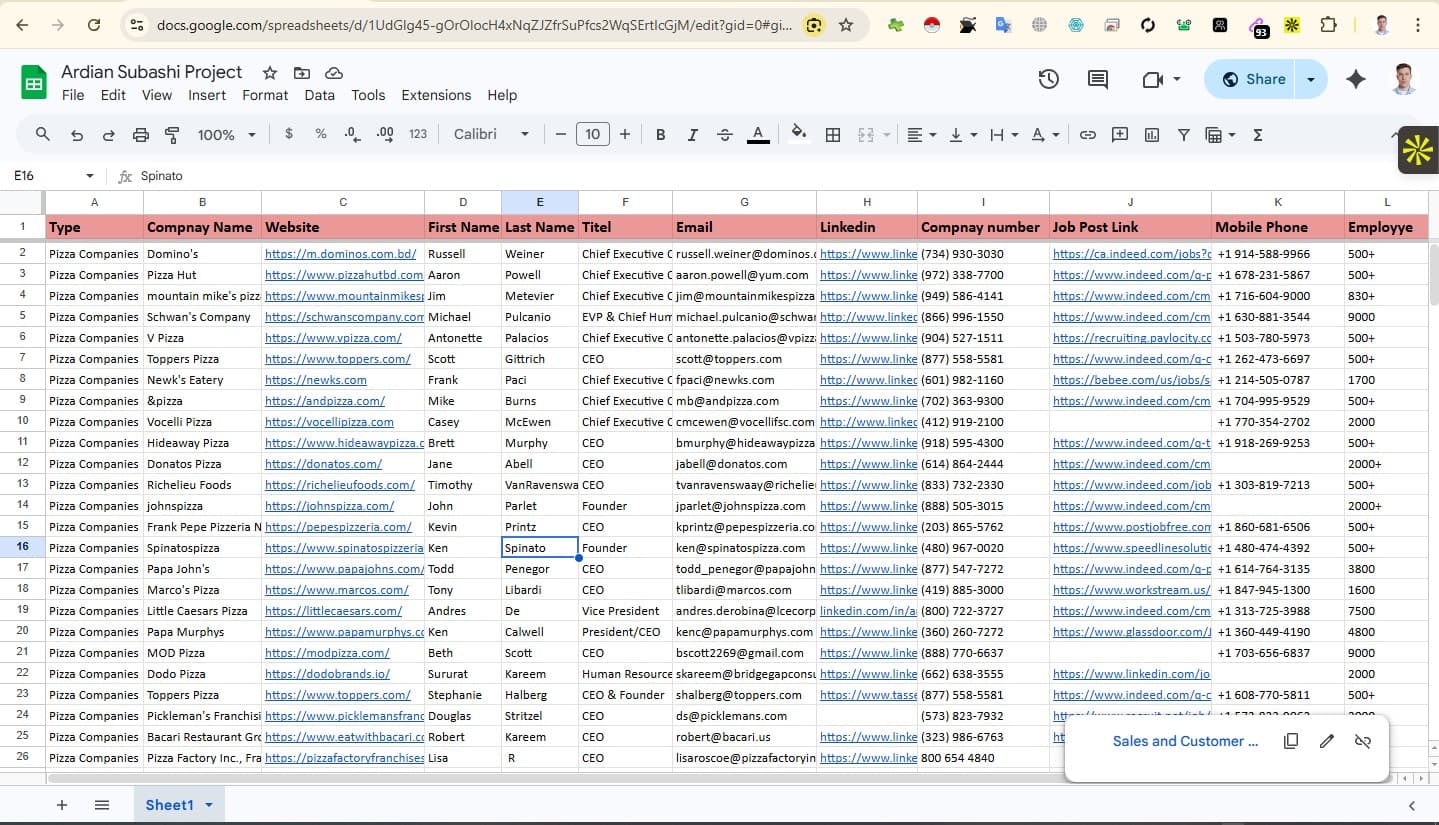Image resolution: width=1439 pixels, height=825 pixels.
Task: Open the Extensions menu
Action: click(x=436, y=95)
